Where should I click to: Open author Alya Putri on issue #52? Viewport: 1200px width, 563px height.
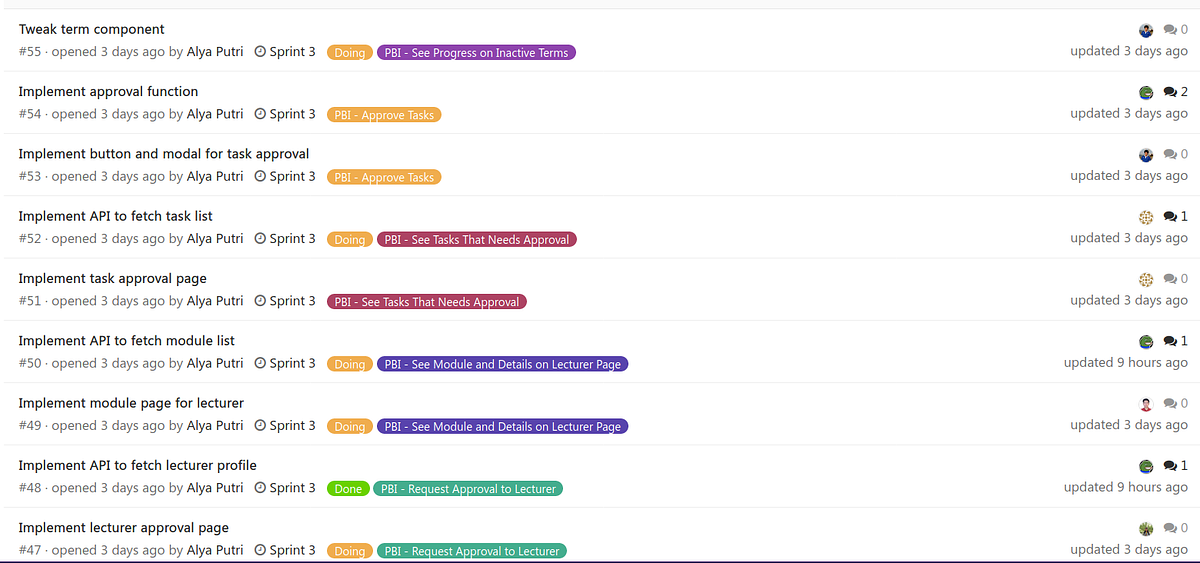pyautogui.click(x=215, y=239)
